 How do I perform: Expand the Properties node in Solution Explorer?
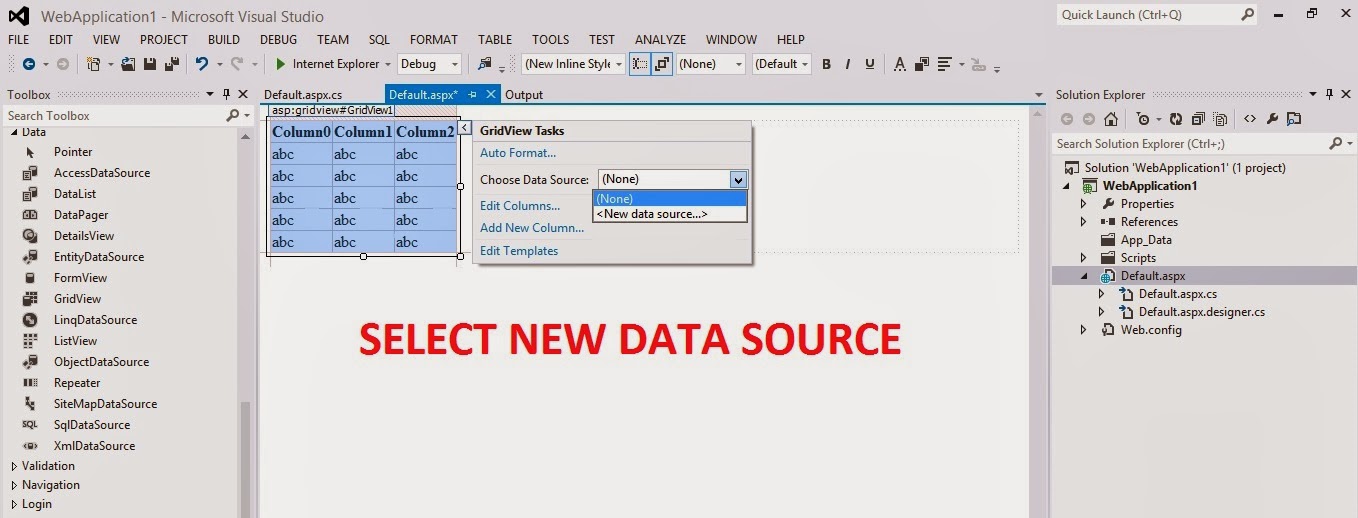click(1084, 204)
